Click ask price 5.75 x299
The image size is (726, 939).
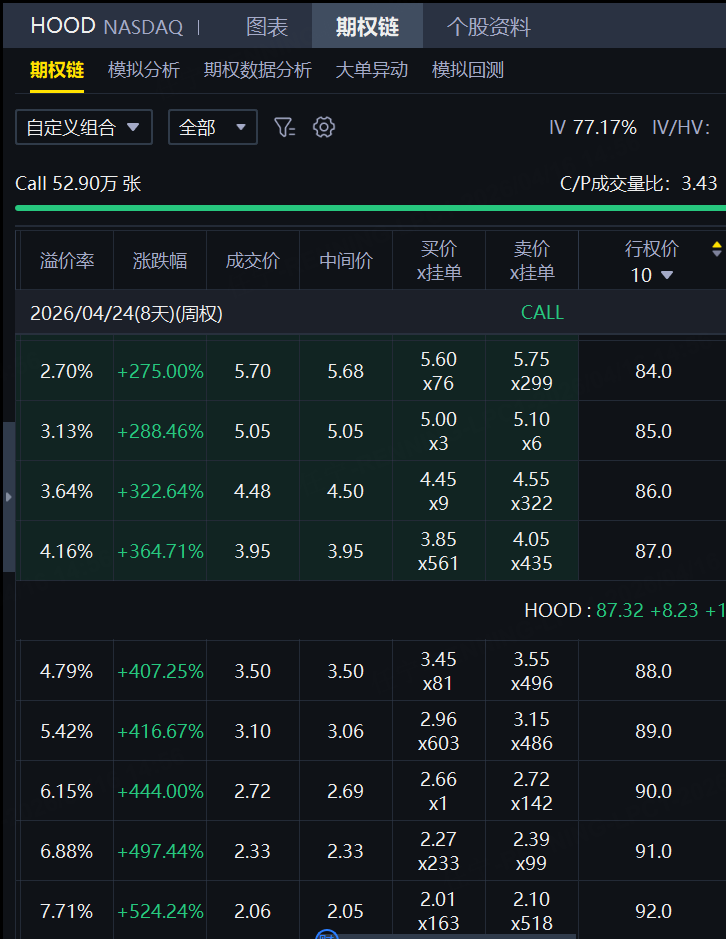tap(531, 371)
